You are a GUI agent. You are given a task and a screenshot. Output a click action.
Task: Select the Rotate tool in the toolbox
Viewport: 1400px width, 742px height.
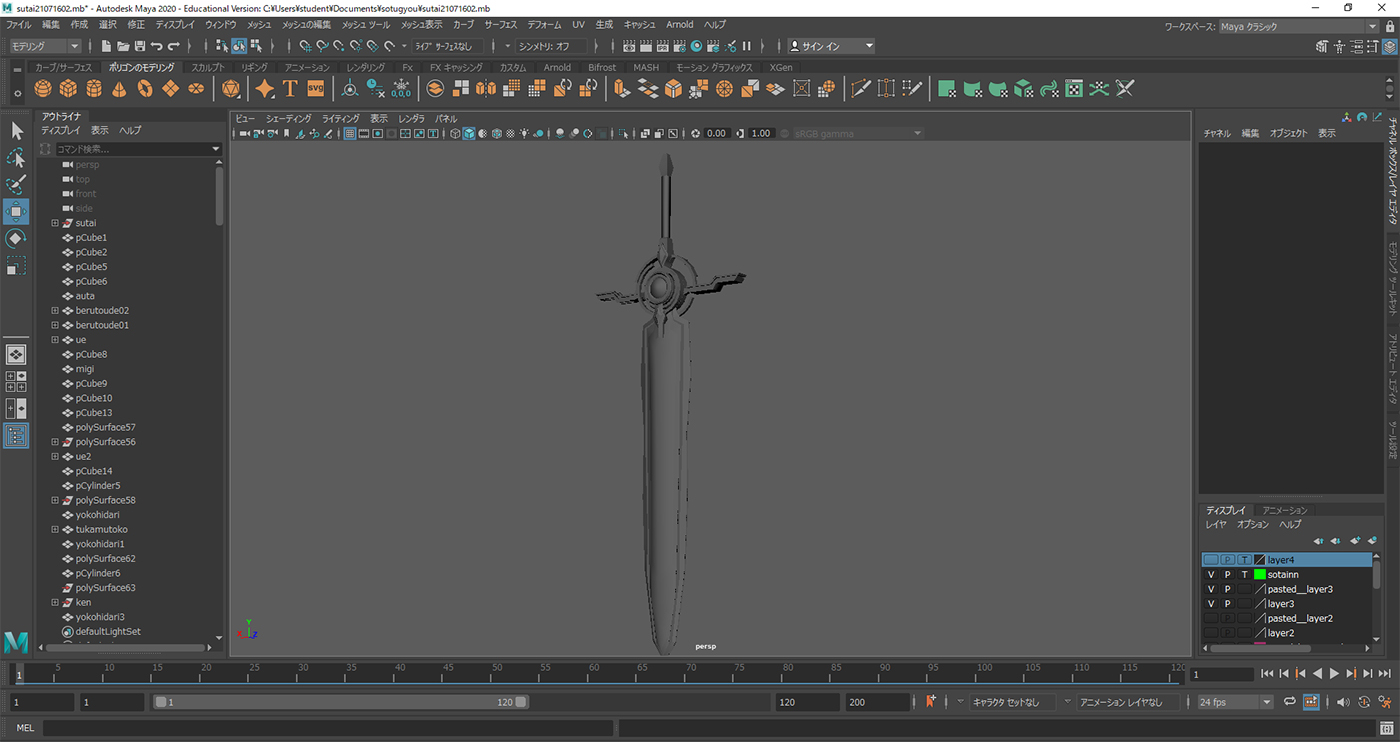pyautogui.click(x=16, y=239)
